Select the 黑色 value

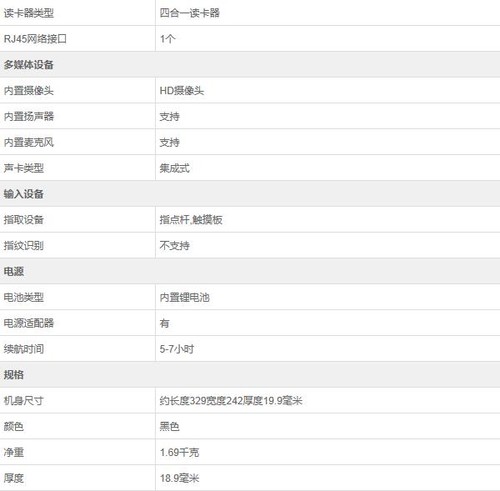169,426
